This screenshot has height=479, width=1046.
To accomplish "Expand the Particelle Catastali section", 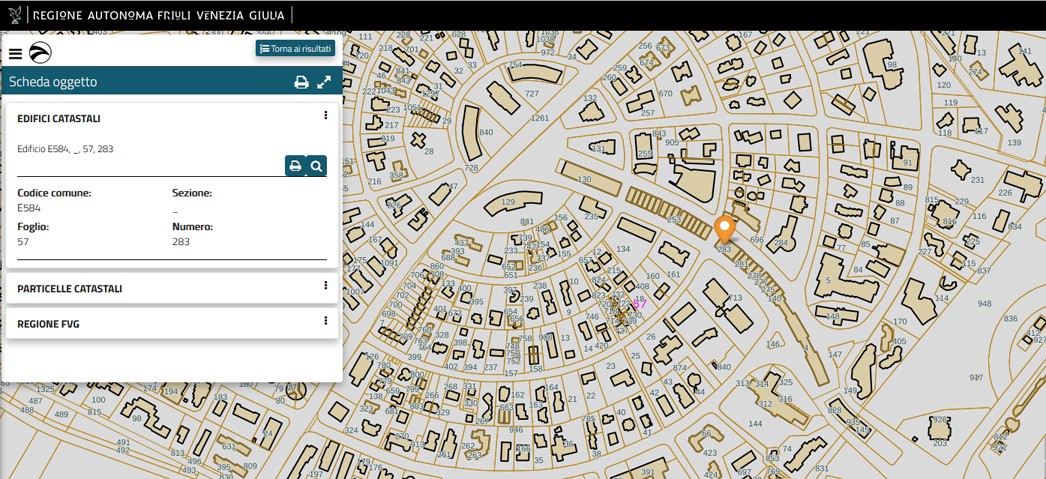I will (x=70, y=289).
